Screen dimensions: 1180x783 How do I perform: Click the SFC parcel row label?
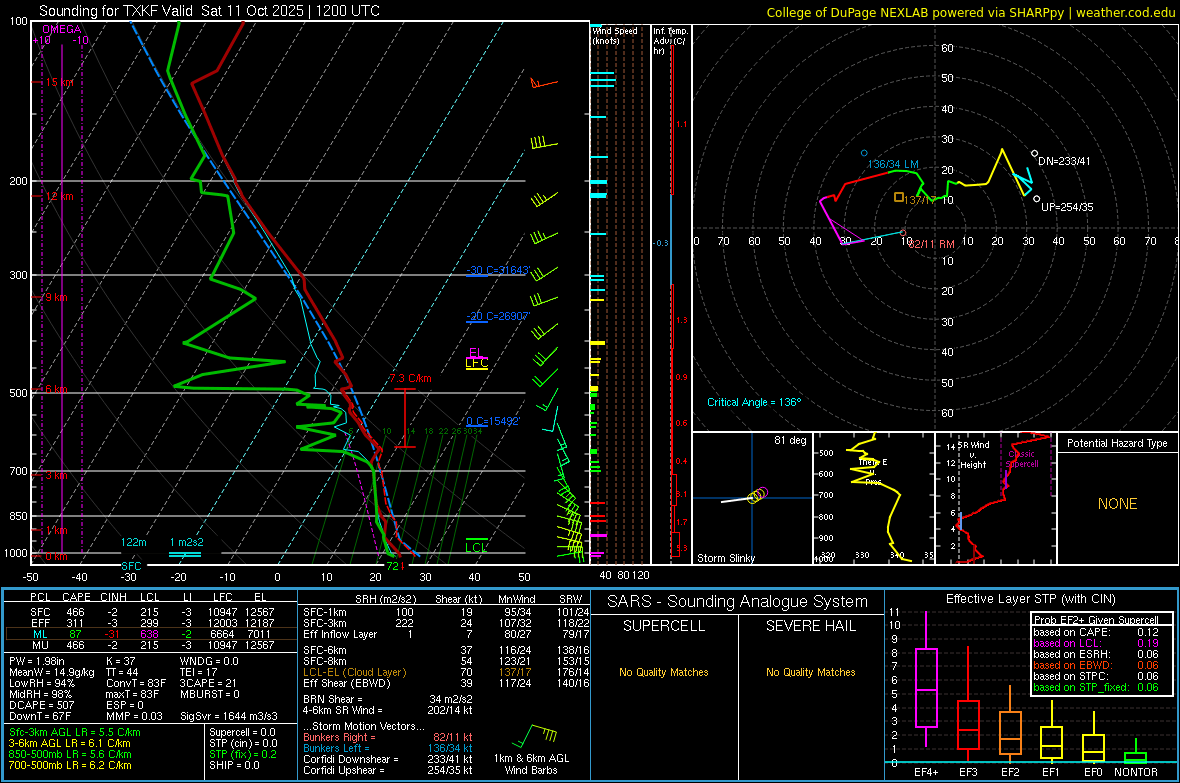[41, 612]
